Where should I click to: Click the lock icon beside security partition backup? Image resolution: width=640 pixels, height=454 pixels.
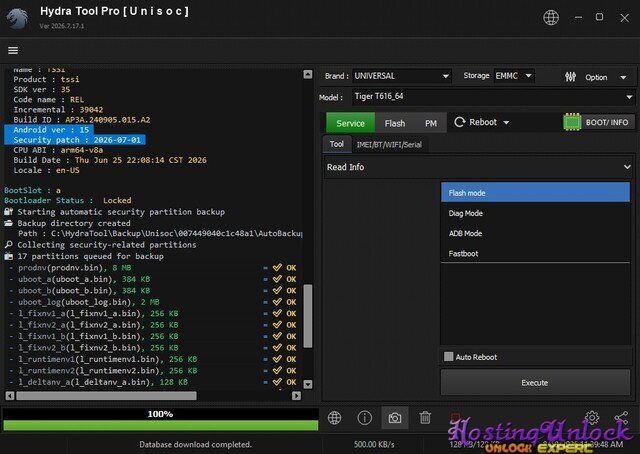[x=9, y=211]
